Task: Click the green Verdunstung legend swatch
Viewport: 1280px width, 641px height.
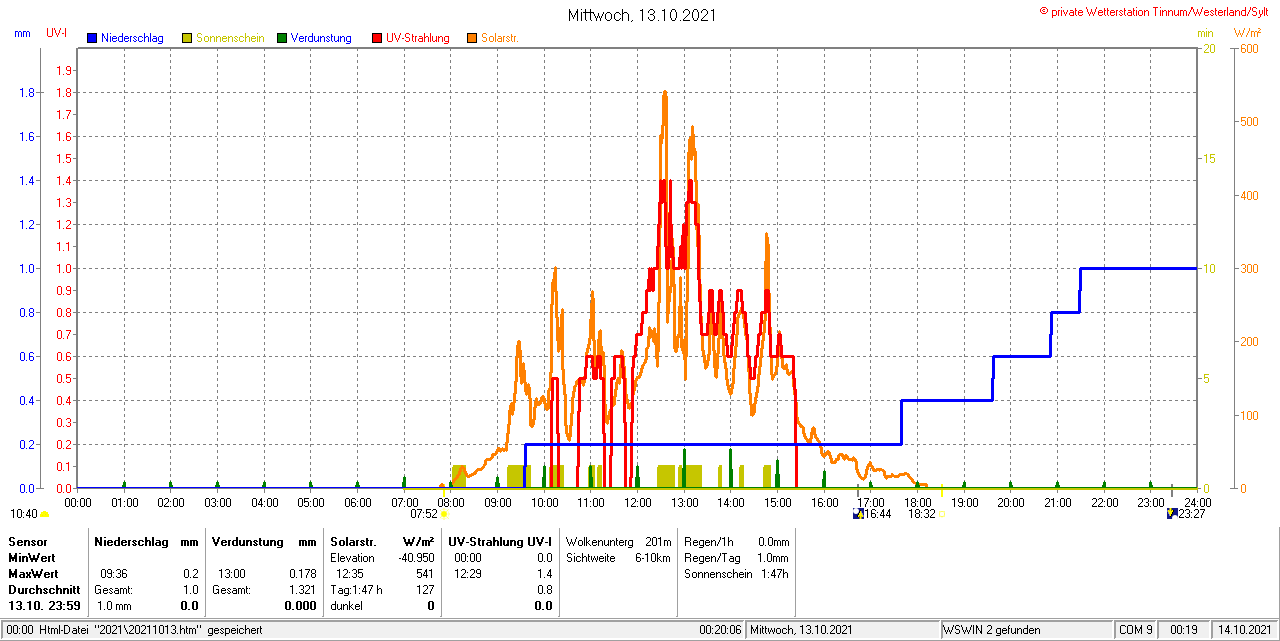Action: (282, 38)
